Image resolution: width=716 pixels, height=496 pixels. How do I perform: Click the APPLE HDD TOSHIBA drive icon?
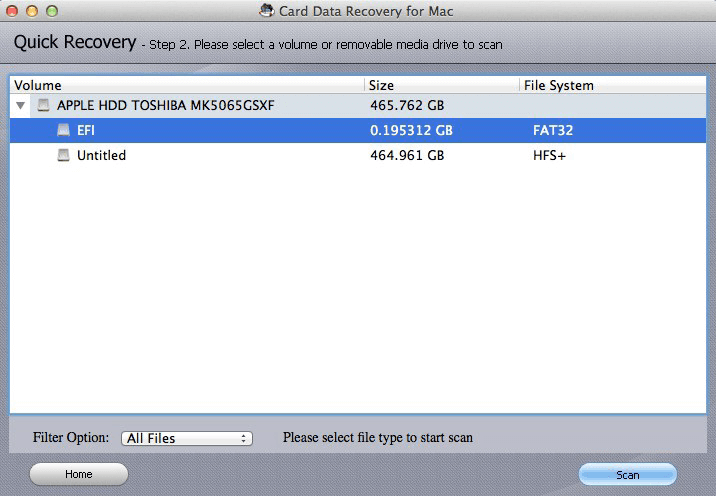pyautogui.click(x=43, y=106)
